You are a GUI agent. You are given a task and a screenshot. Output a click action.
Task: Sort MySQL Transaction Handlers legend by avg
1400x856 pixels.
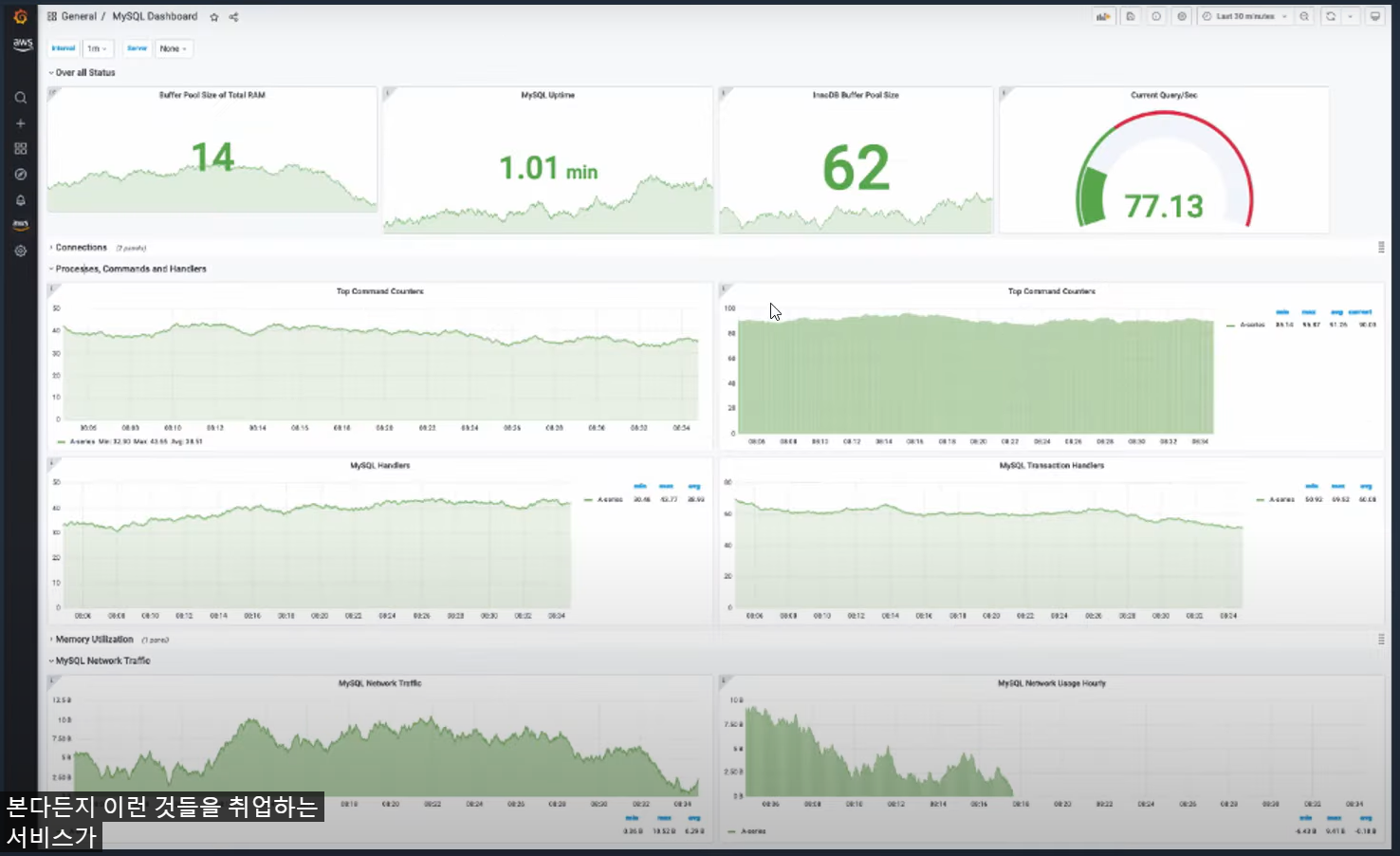[1366, 487]
